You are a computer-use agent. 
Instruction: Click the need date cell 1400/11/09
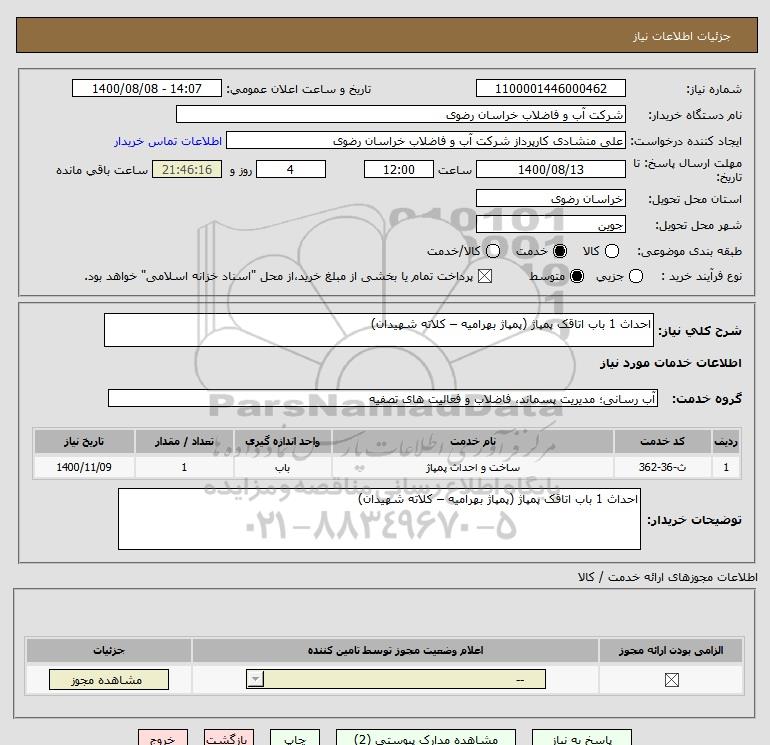tap(84, 467)
